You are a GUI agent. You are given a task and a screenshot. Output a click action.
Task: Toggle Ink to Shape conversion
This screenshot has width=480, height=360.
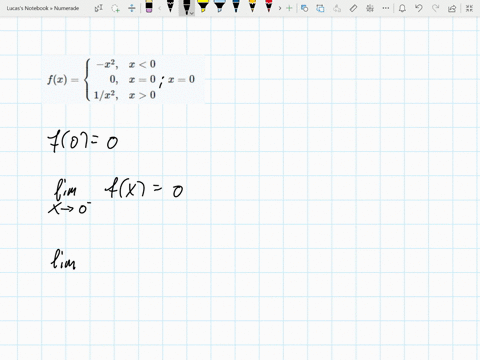click(x=320, y=8)
